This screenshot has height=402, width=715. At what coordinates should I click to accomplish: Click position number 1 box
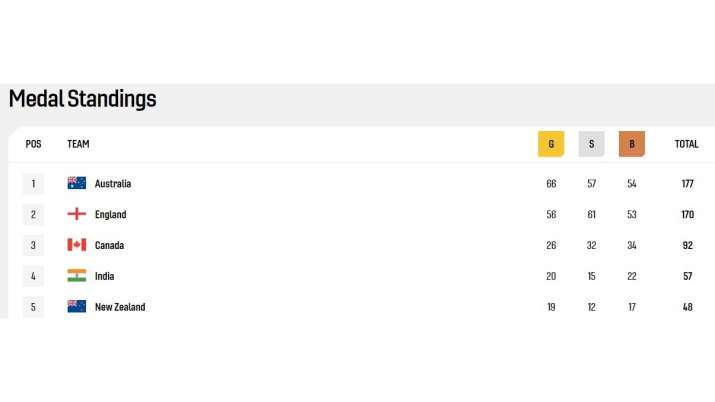tap(33, 184)
